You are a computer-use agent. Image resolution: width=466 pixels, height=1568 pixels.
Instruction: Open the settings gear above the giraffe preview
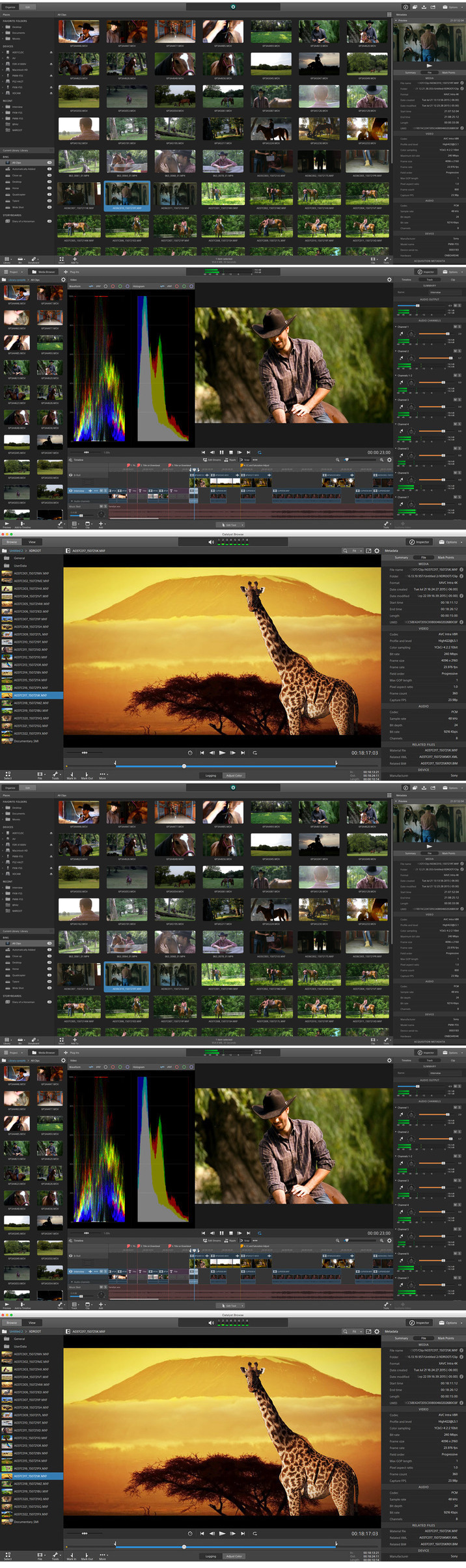pos(376,550)
